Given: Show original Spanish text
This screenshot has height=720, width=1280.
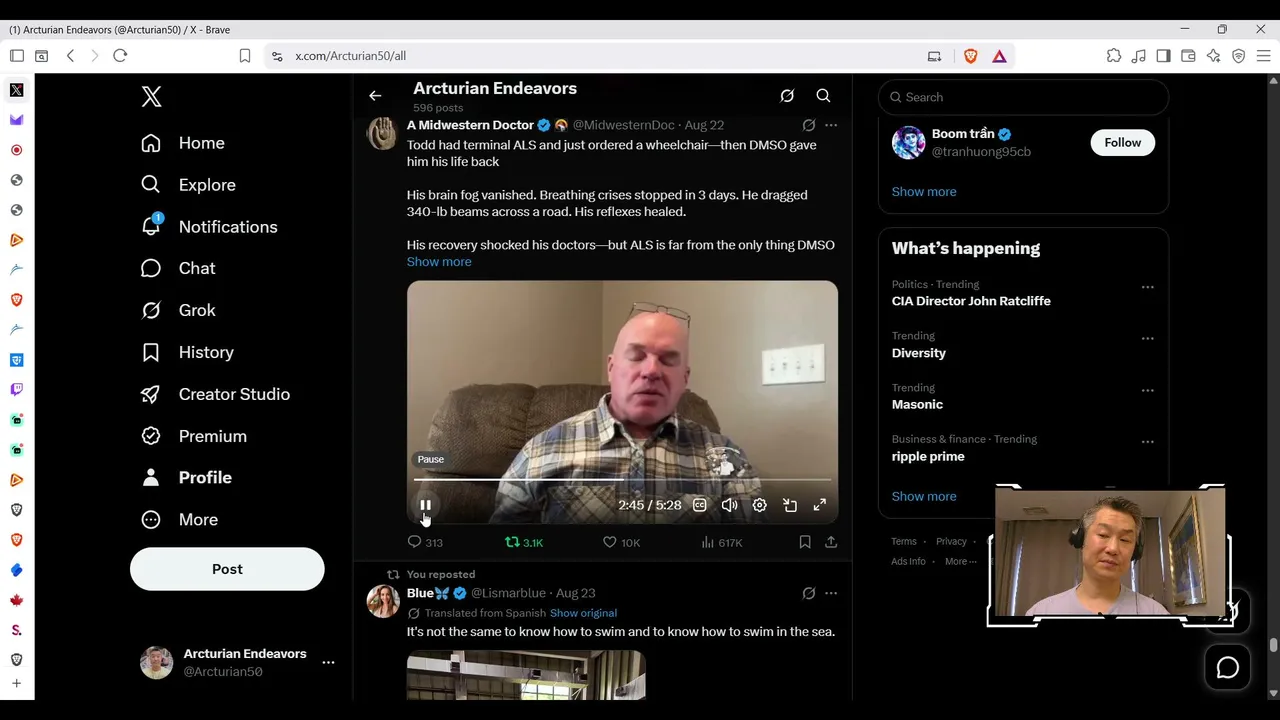Looking at the screenshot, I should (583, 613).
